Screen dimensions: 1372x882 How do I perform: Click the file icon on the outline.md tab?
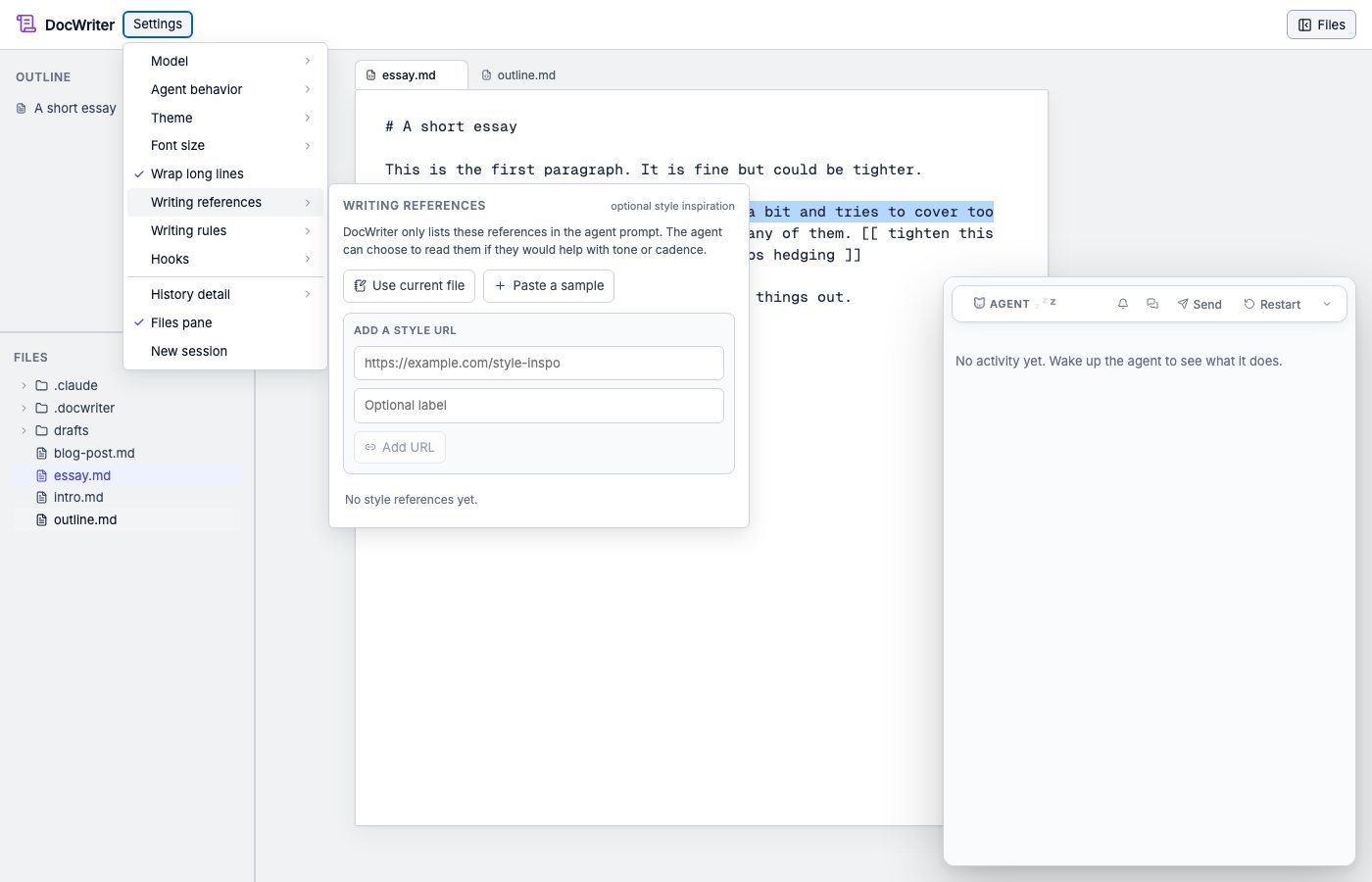click(486, 75)
